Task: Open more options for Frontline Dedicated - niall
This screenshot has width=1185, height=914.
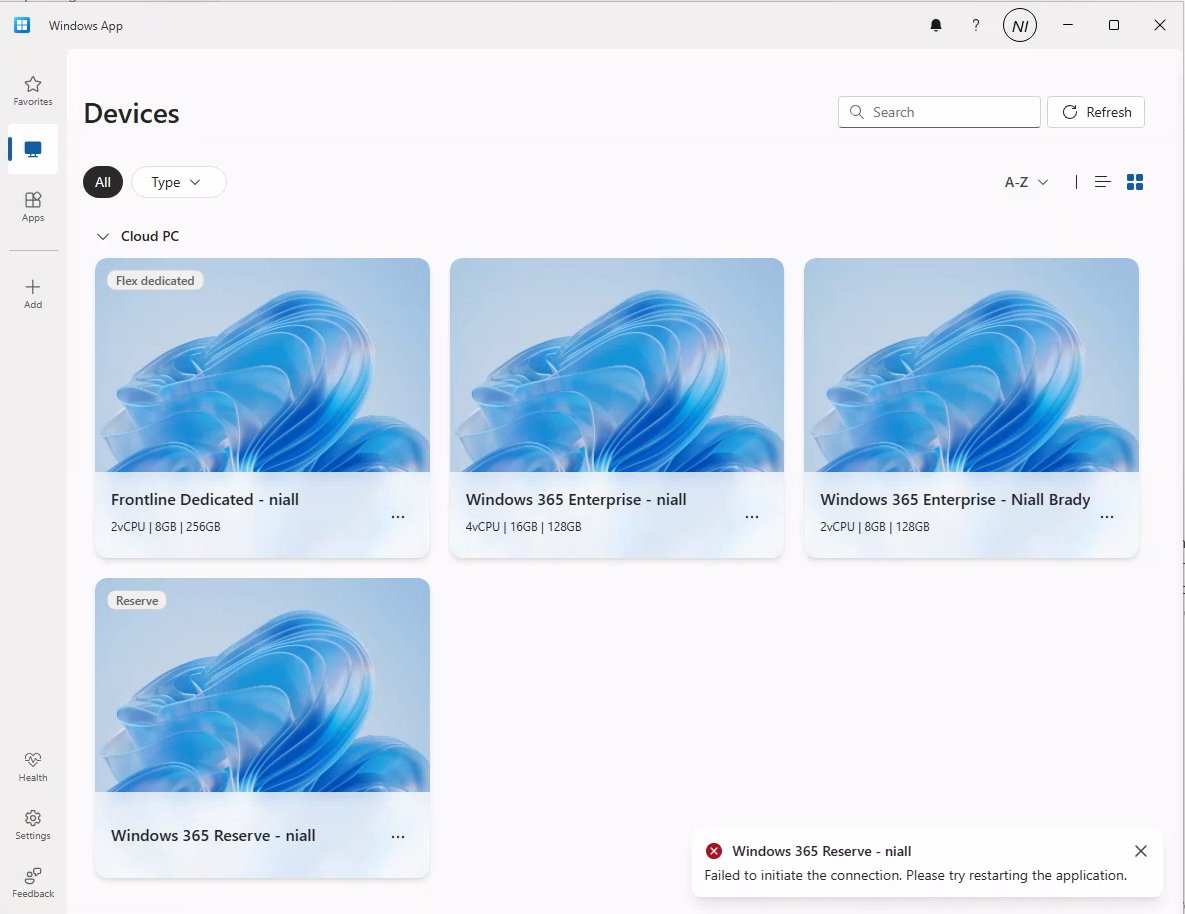Action: coord(398,517)
